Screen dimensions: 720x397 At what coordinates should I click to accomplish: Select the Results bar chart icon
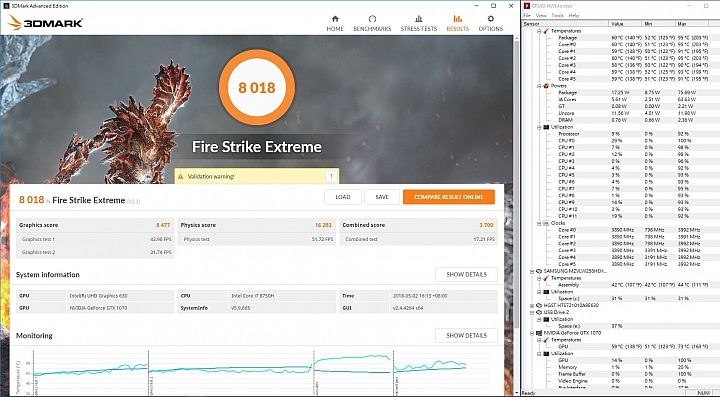457,19
